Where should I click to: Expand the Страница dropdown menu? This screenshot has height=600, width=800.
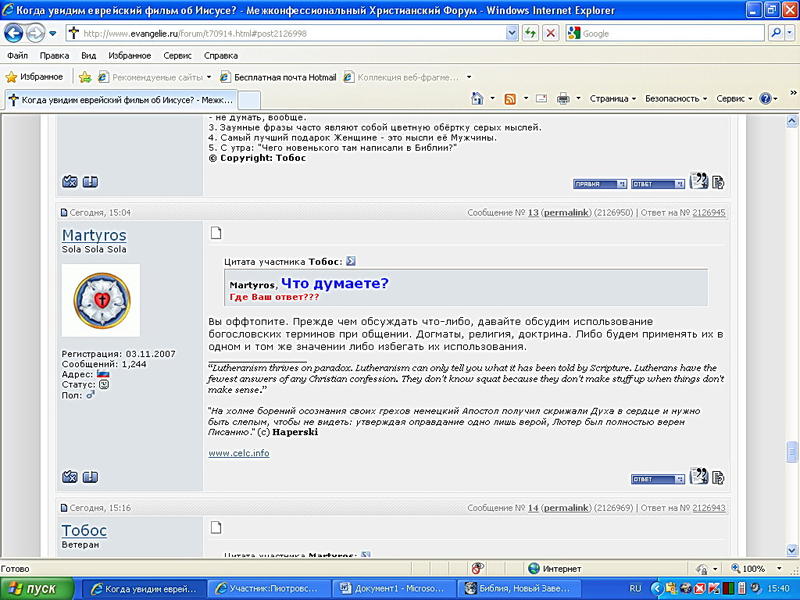point(613,99)
